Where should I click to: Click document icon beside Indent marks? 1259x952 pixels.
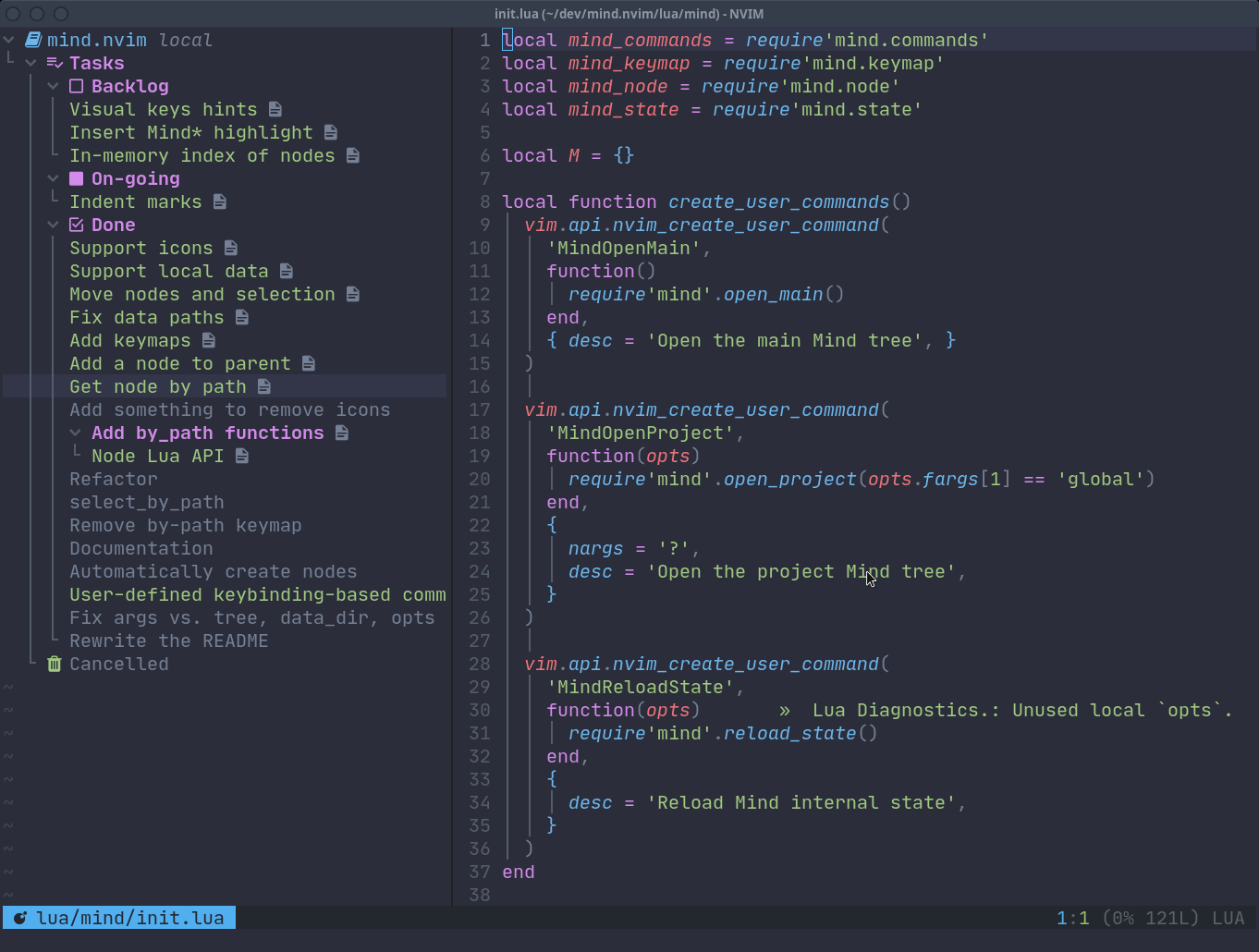(219, 201)
